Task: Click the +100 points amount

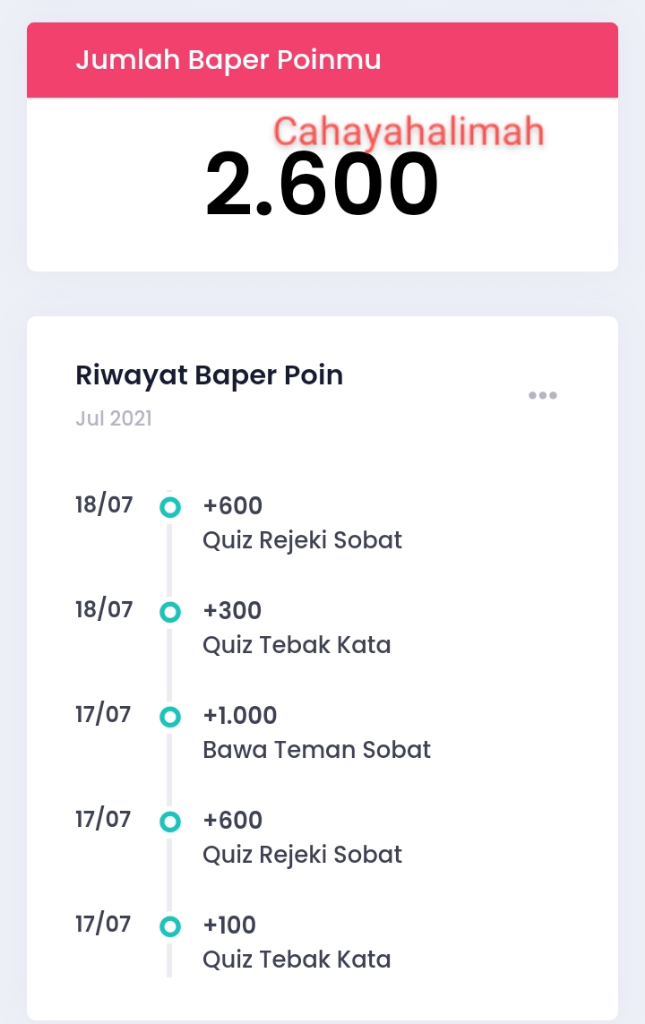Action: (229, 925)
